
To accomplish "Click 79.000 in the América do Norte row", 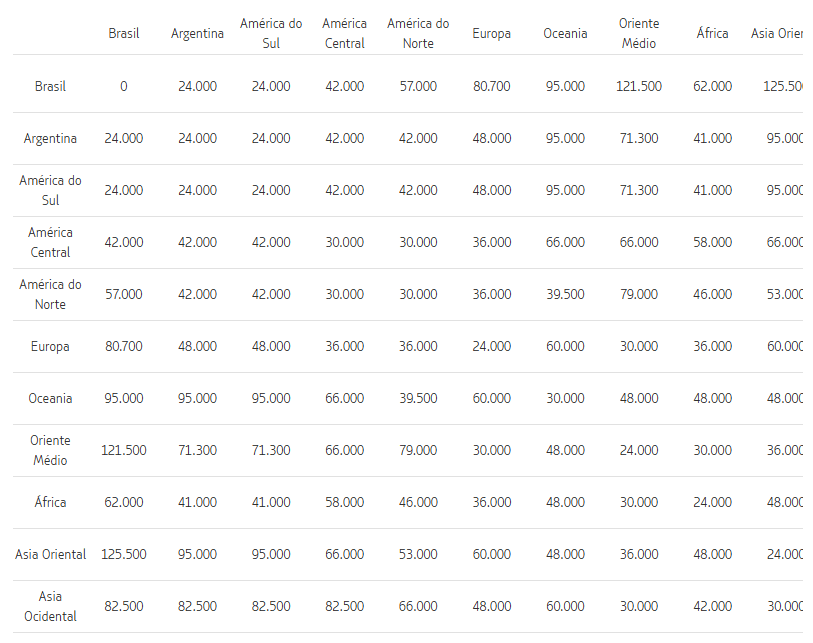I will click(638, 294).
